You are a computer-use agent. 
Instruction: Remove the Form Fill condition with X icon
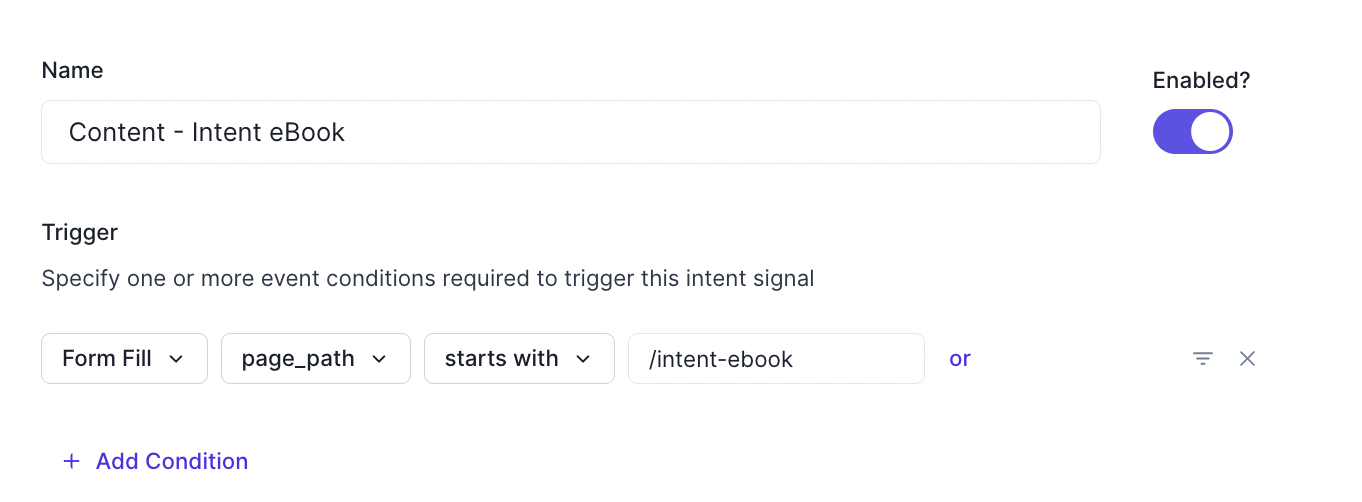(x=1247, y=358)
